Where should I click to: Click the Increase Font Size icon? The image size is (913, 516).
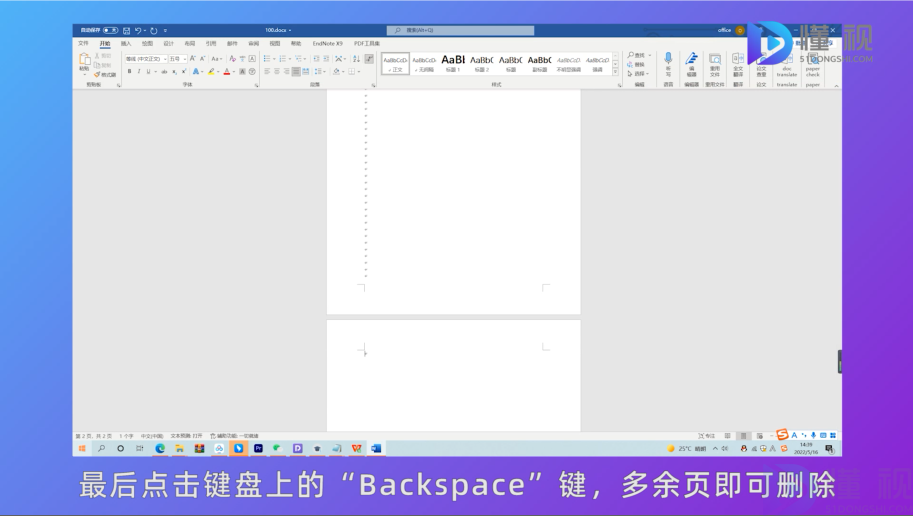tap(193, 59)
